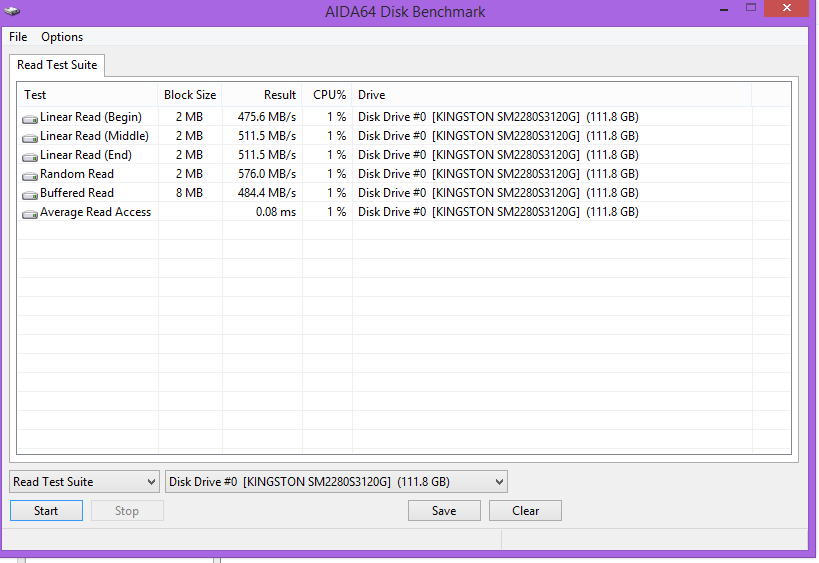Minimize the AIDA64 Disk Benchmark window

pos(724,9)
